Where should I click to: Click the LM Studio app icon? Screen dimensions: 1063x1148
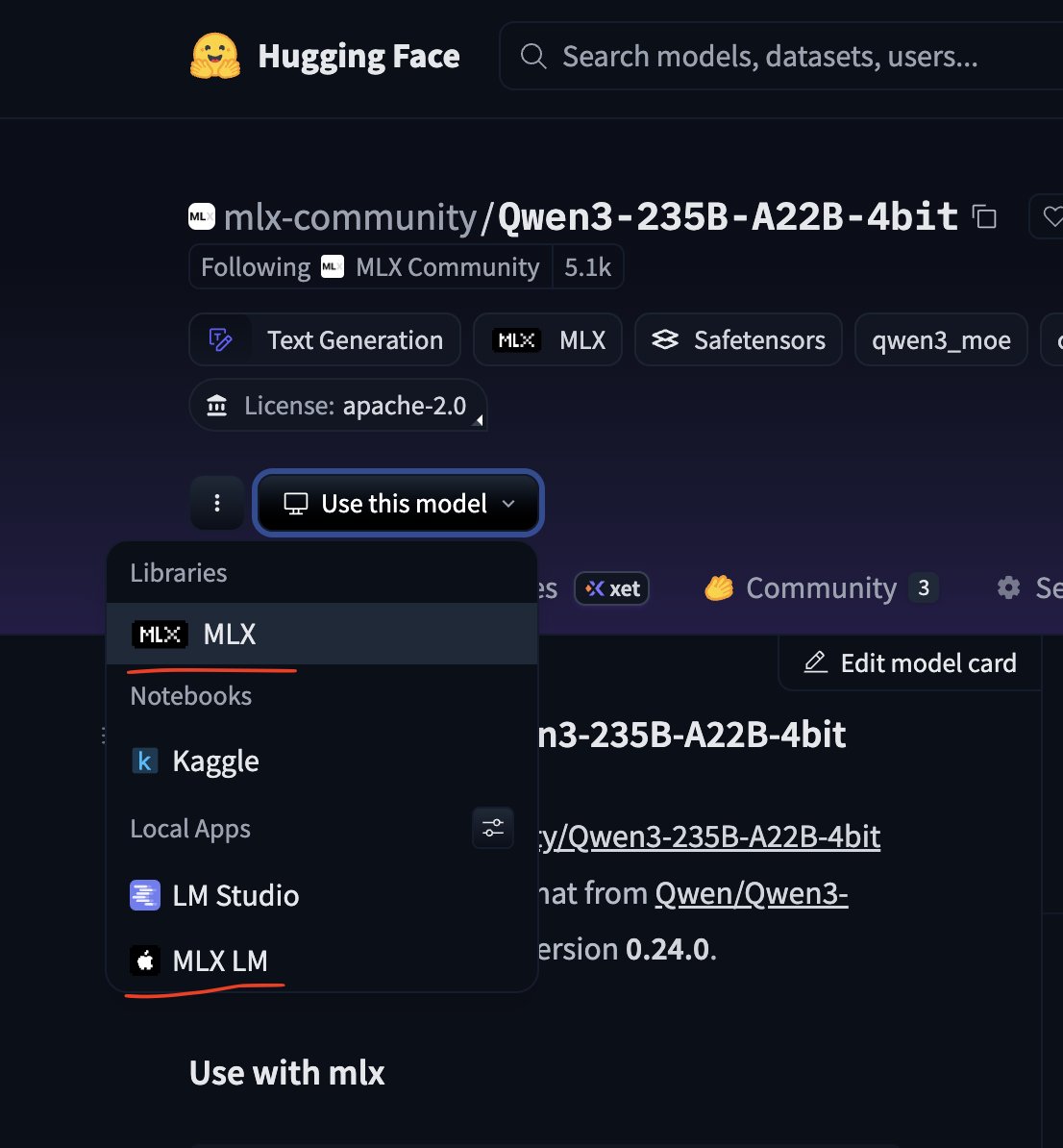(x=144, y=895)
